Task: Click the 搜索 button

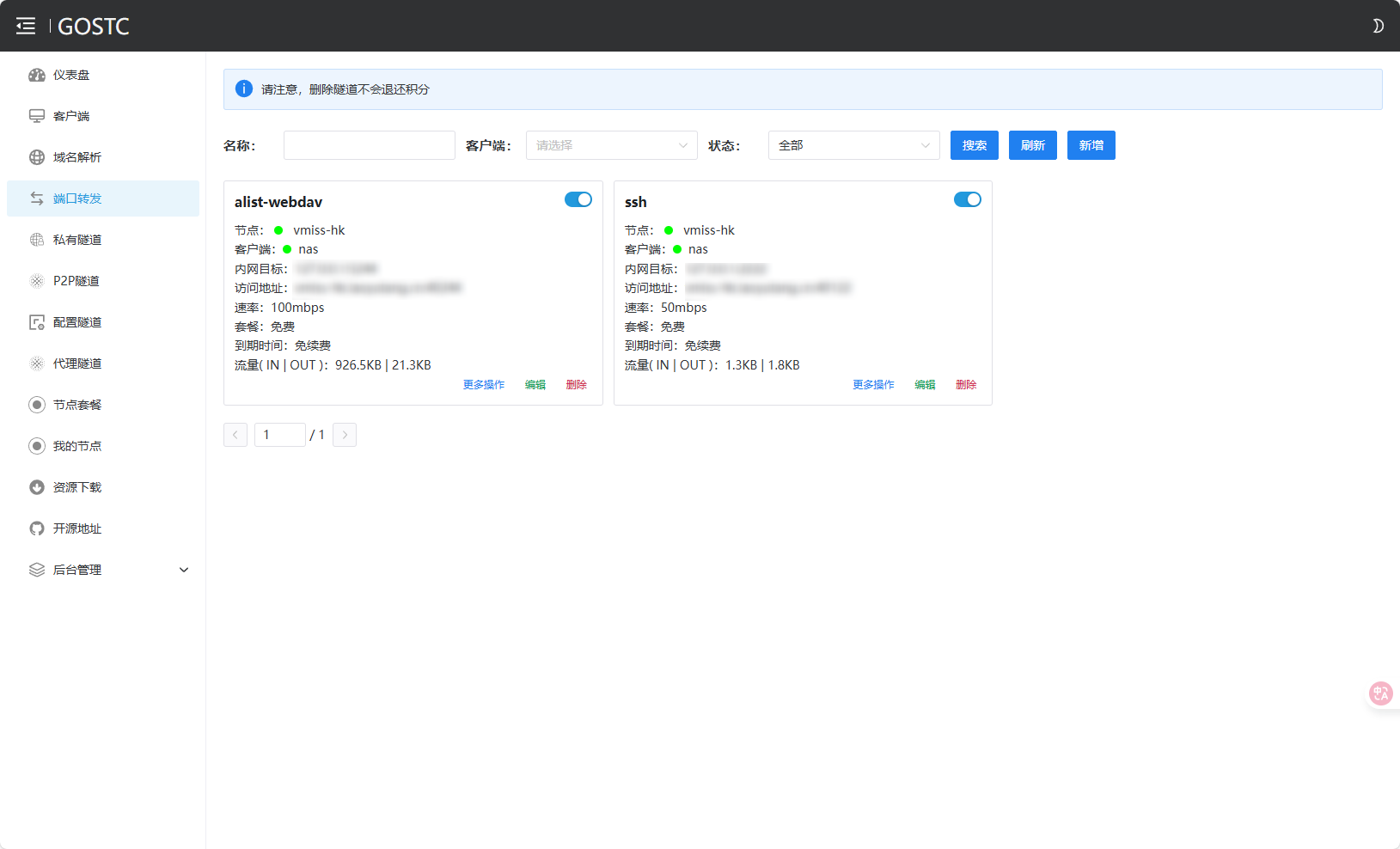Action: point(975,145)
